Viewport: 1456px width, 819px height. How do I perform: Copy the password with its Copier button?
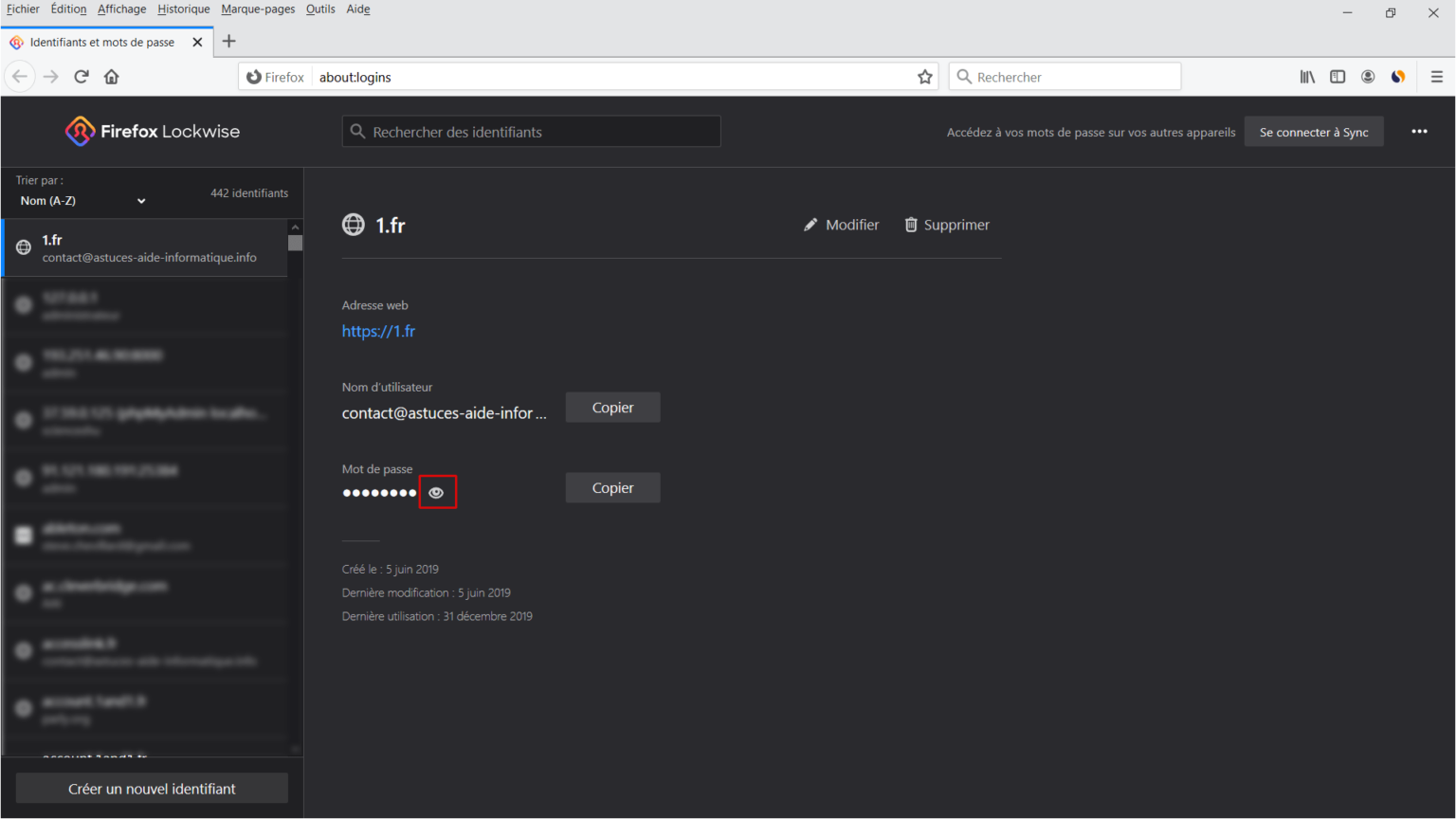(612, 488)
